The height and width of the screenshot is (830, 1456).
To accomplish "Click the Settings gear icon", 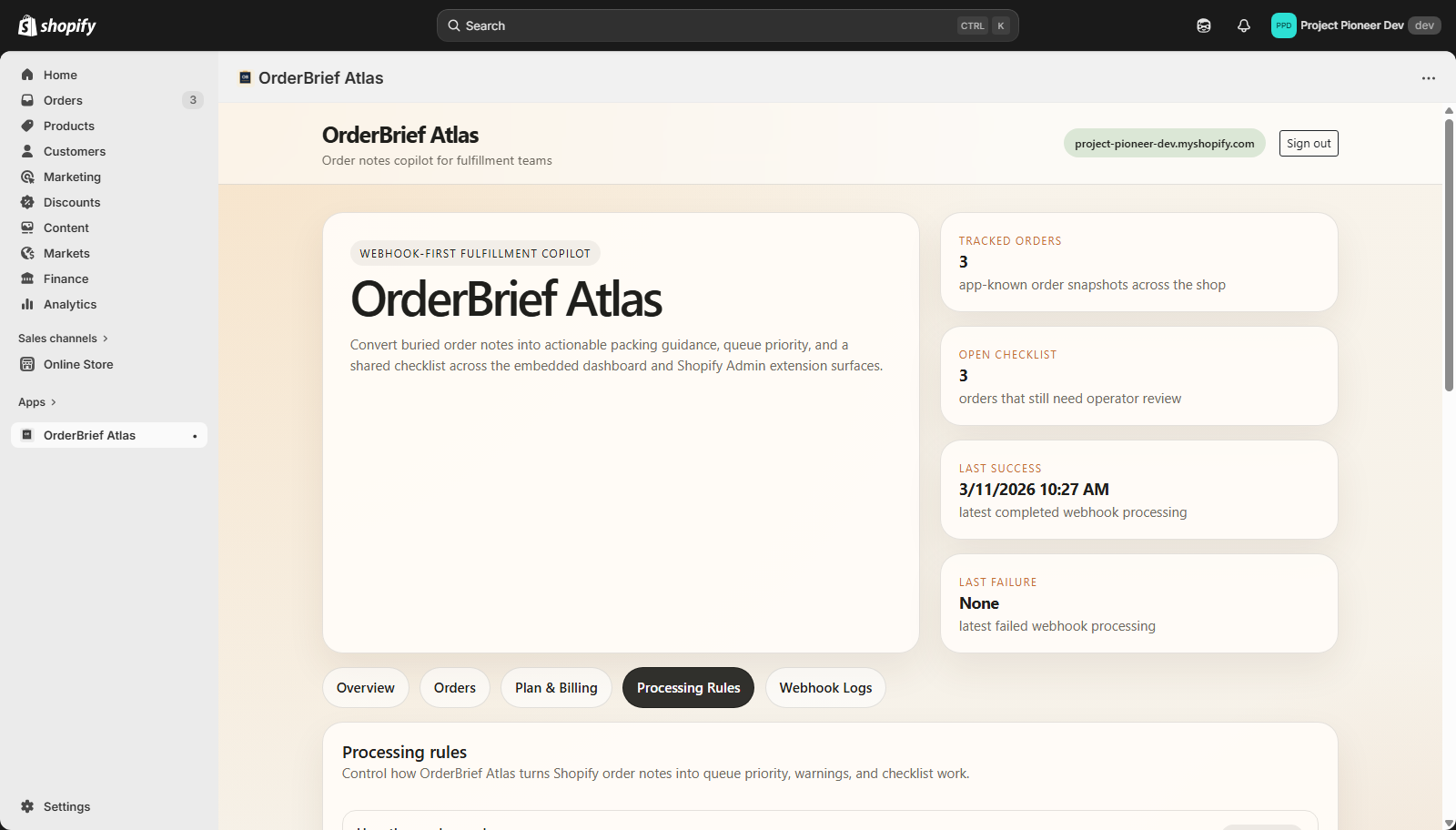I will [27, 806].
